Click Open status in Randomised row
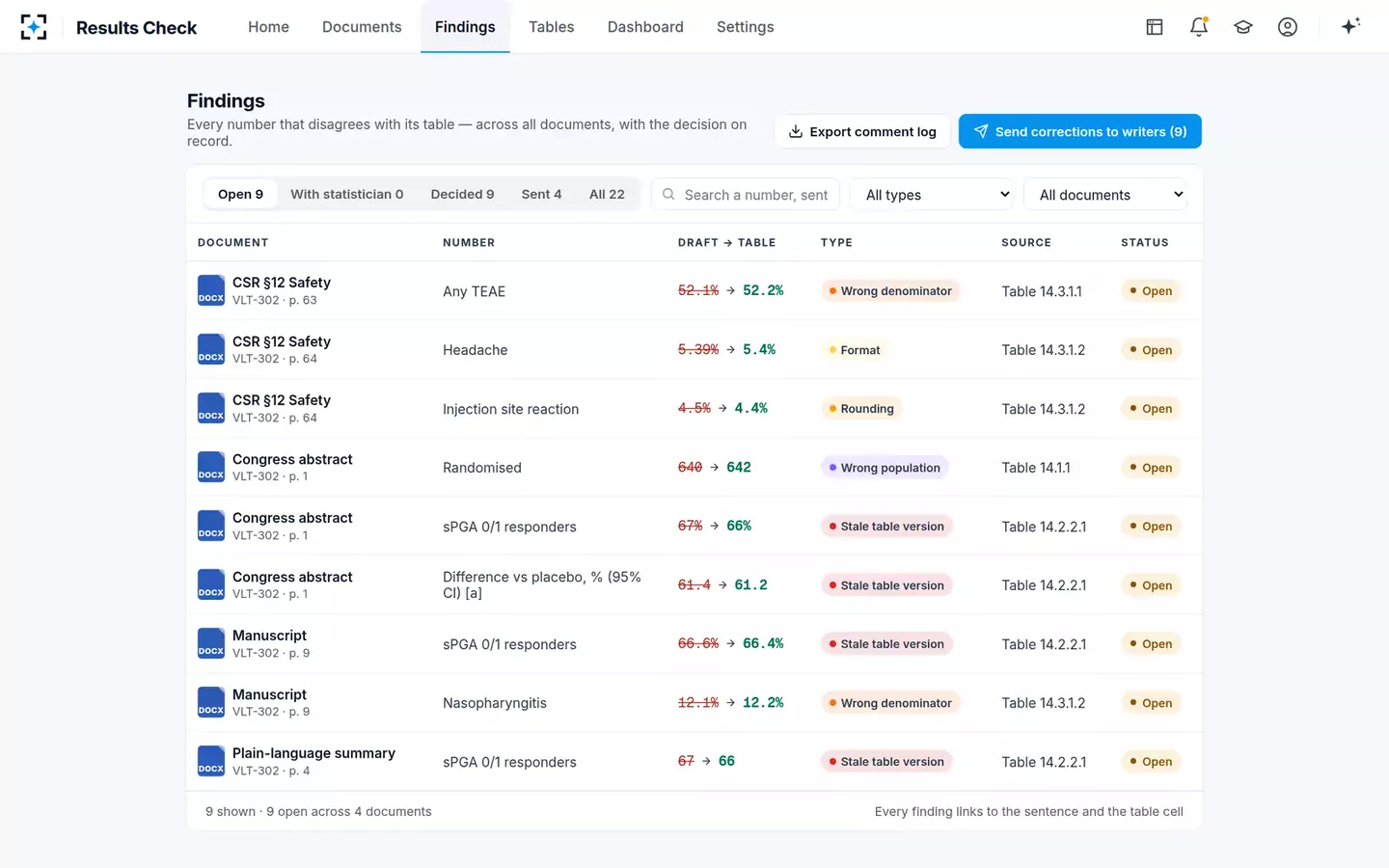The width and height of the screenshot is (1389, 868). coord(1151,468)
